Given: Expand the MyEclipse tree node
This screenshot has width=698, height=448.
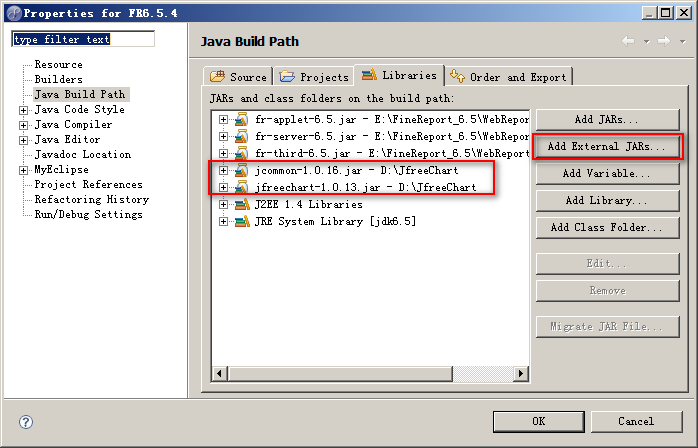Looking at the screenshot, I should [23, 170].
